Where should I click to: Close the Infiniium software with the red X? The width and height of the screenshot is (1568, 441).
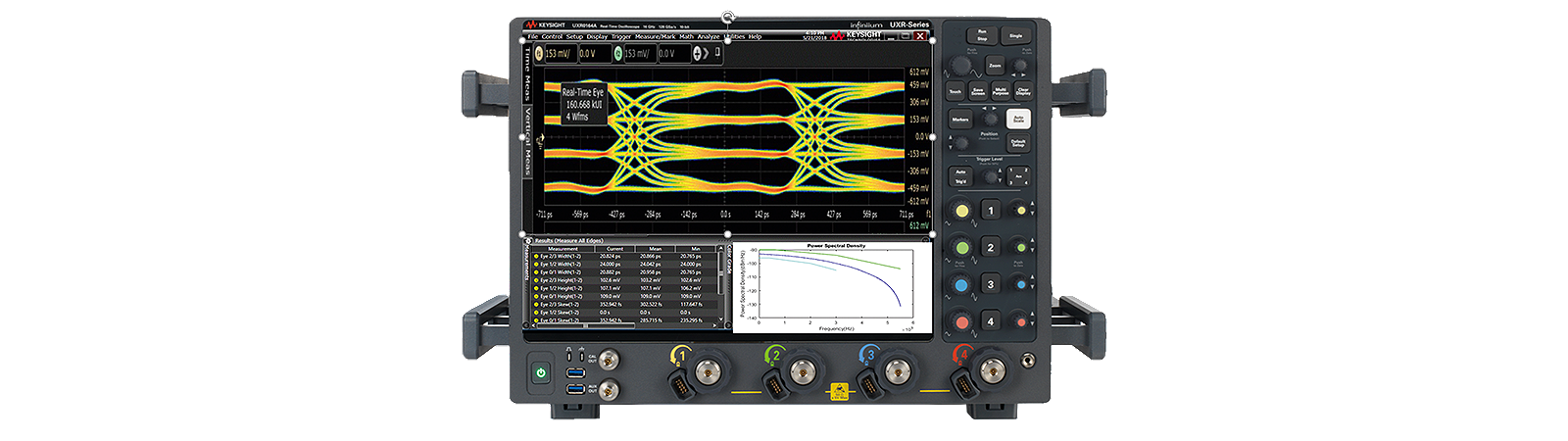[x=921, y=36]
